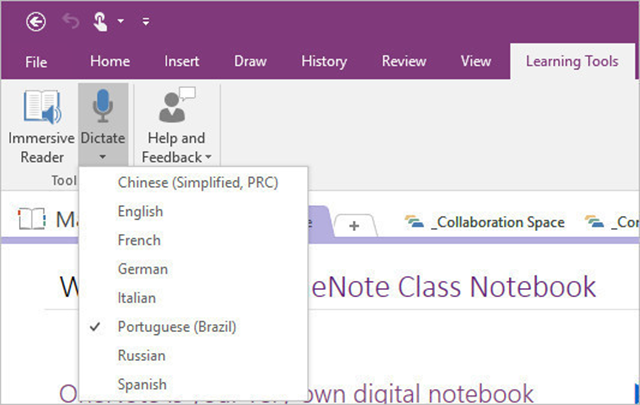Viewport: 640px width, 405px height.
Task: Switch to the View tab
Action: click(476, 61)
